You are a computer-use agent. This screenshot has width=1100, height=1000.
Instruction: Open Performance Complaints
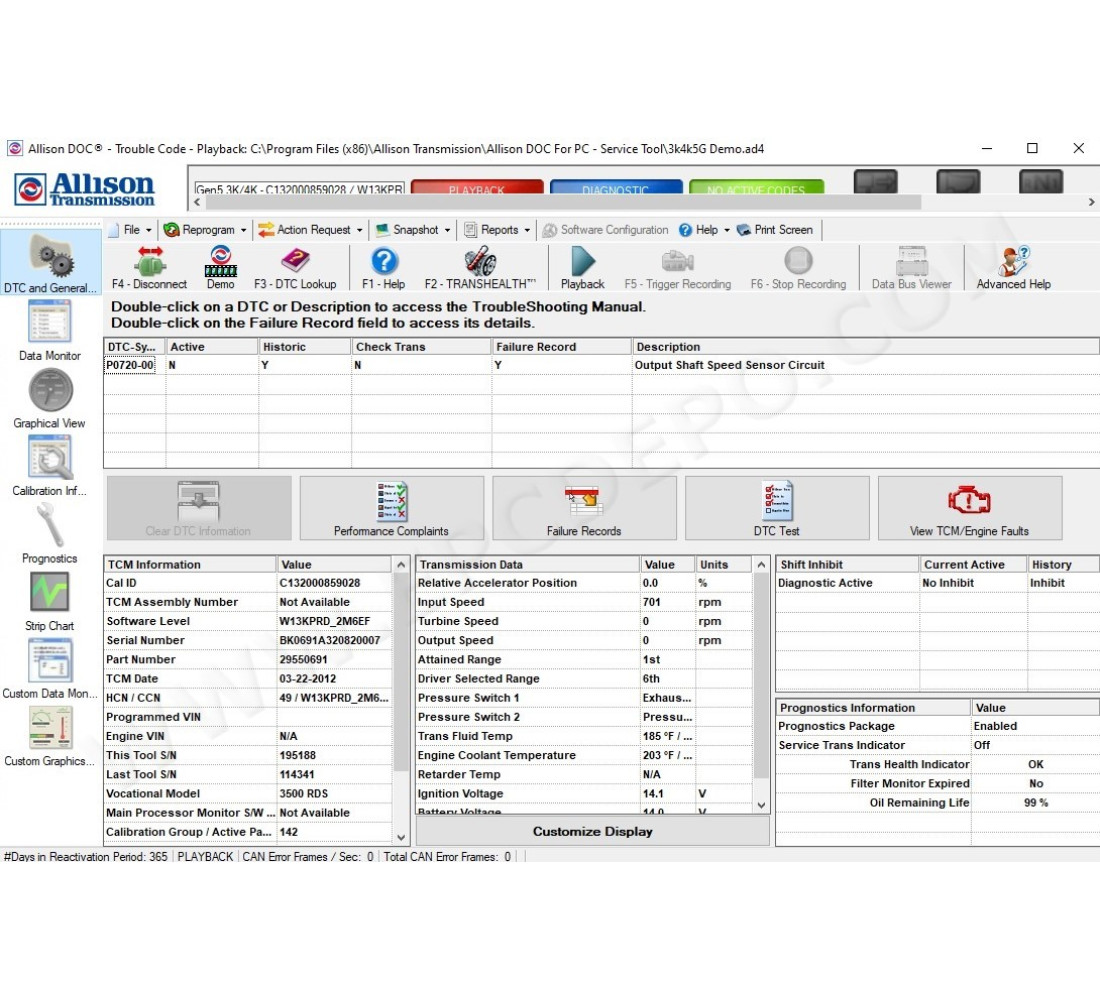pos(391,508)
